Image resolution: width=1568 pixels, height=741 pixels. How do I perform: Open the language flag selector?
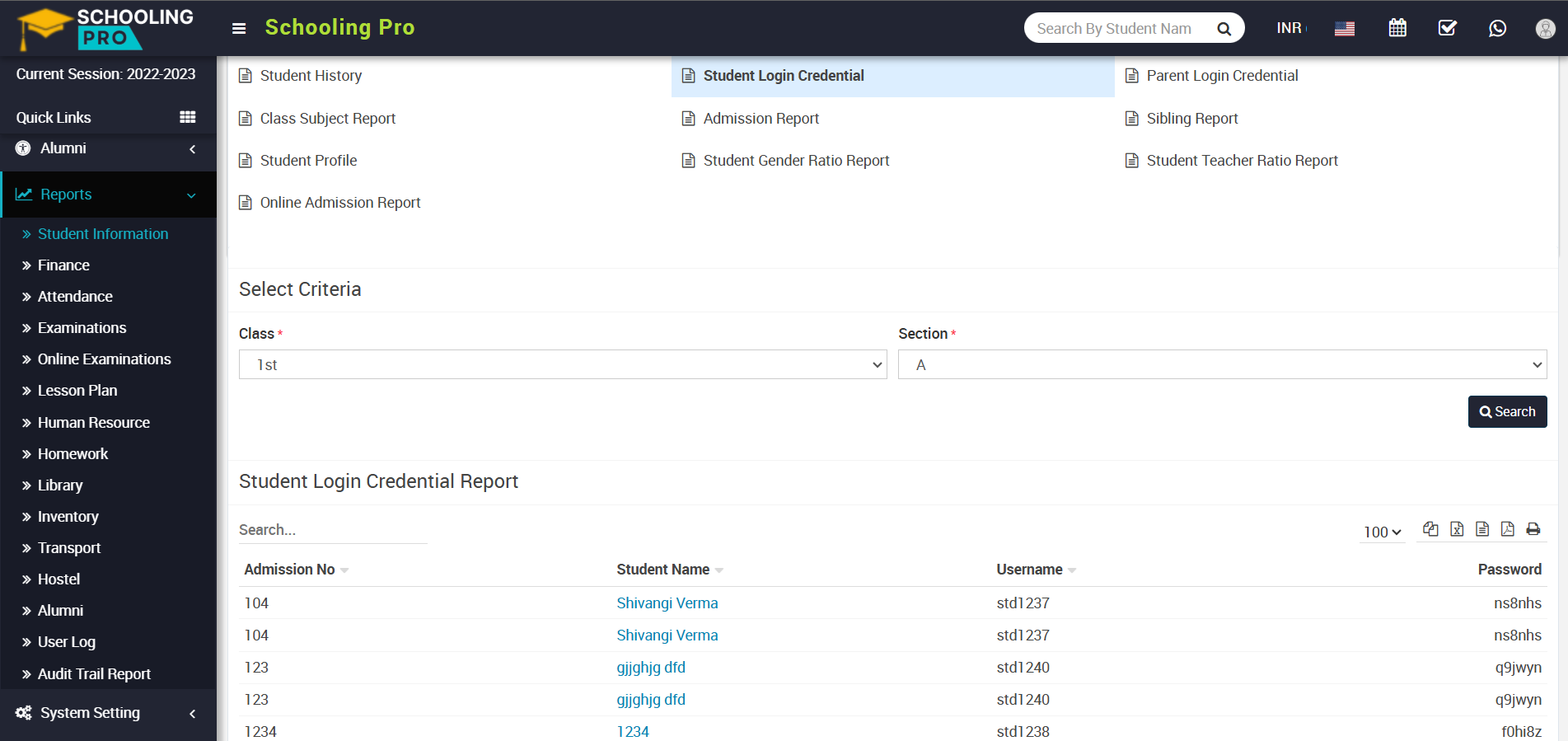click(1345, 29)
